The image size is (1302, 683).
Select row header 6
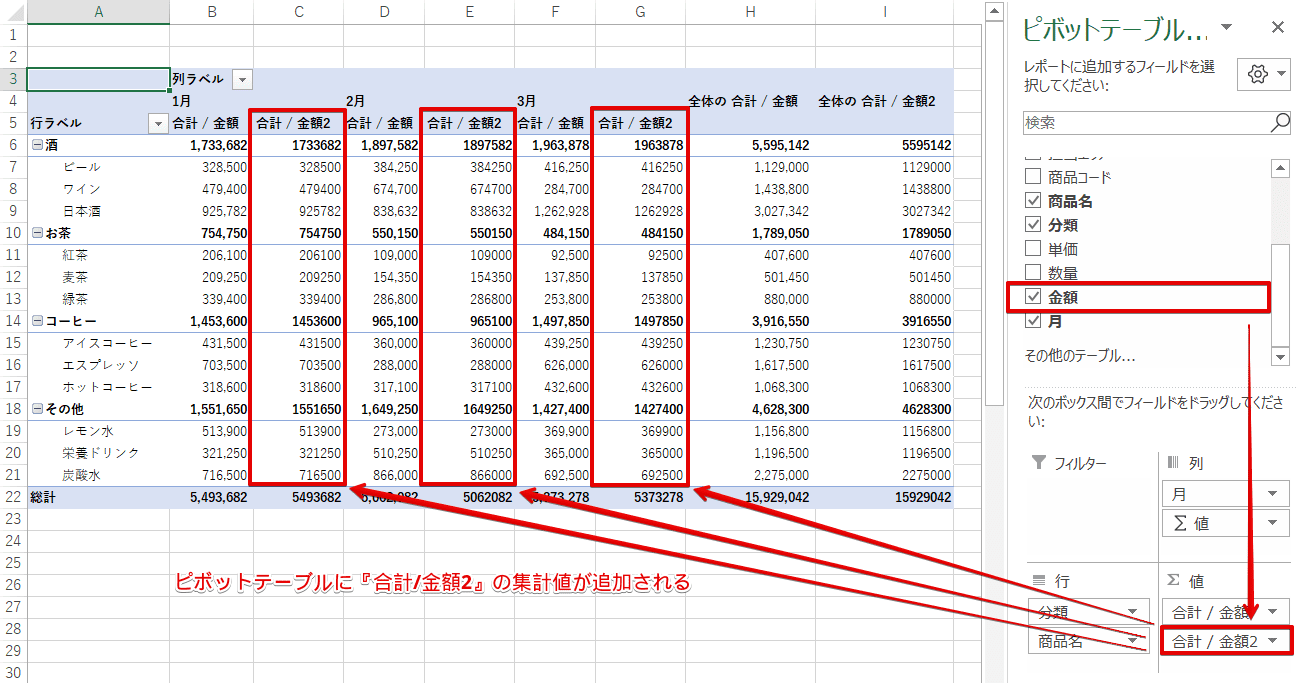(13, 145)
